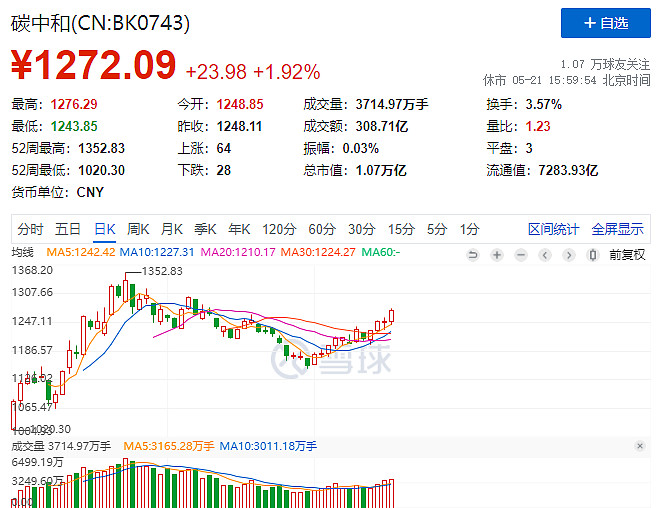Select the 日K chart tab
This screenshot has height=508, width=657.
click(104, 229)
